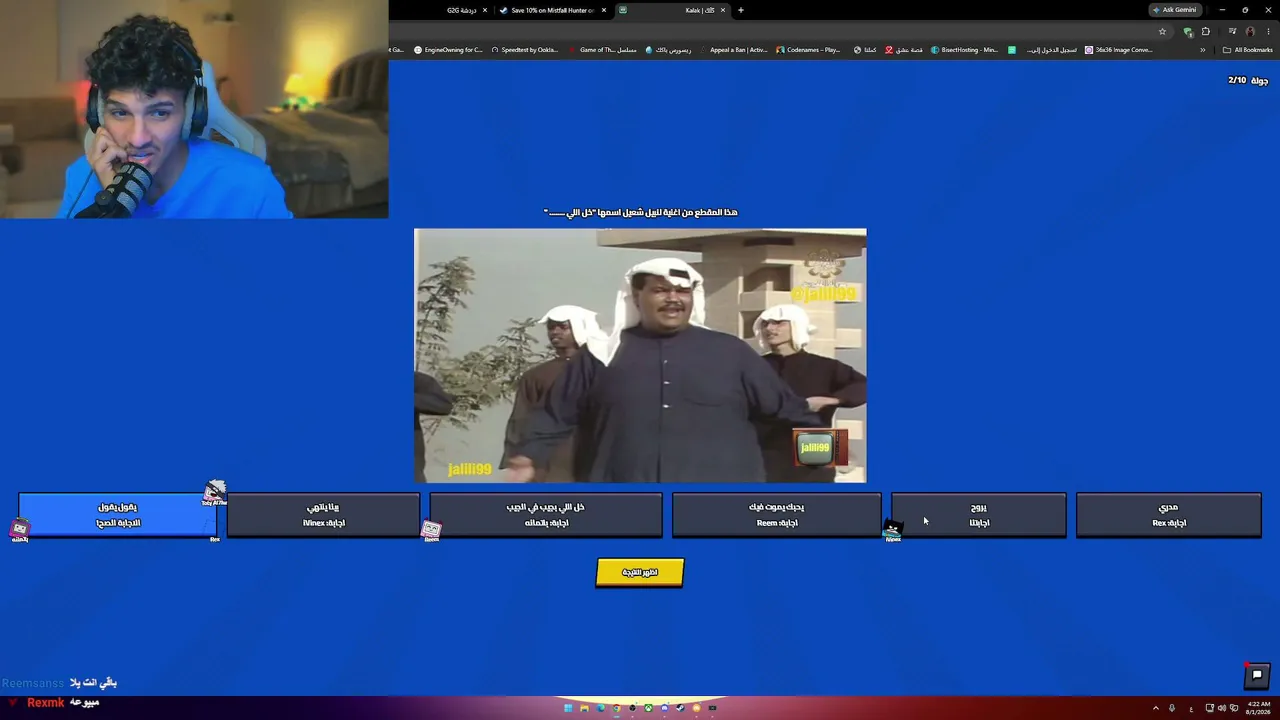The width and height of the screenshot is (1280, 720).
Task: Select the answer card by iVinex
Action: 323,515
